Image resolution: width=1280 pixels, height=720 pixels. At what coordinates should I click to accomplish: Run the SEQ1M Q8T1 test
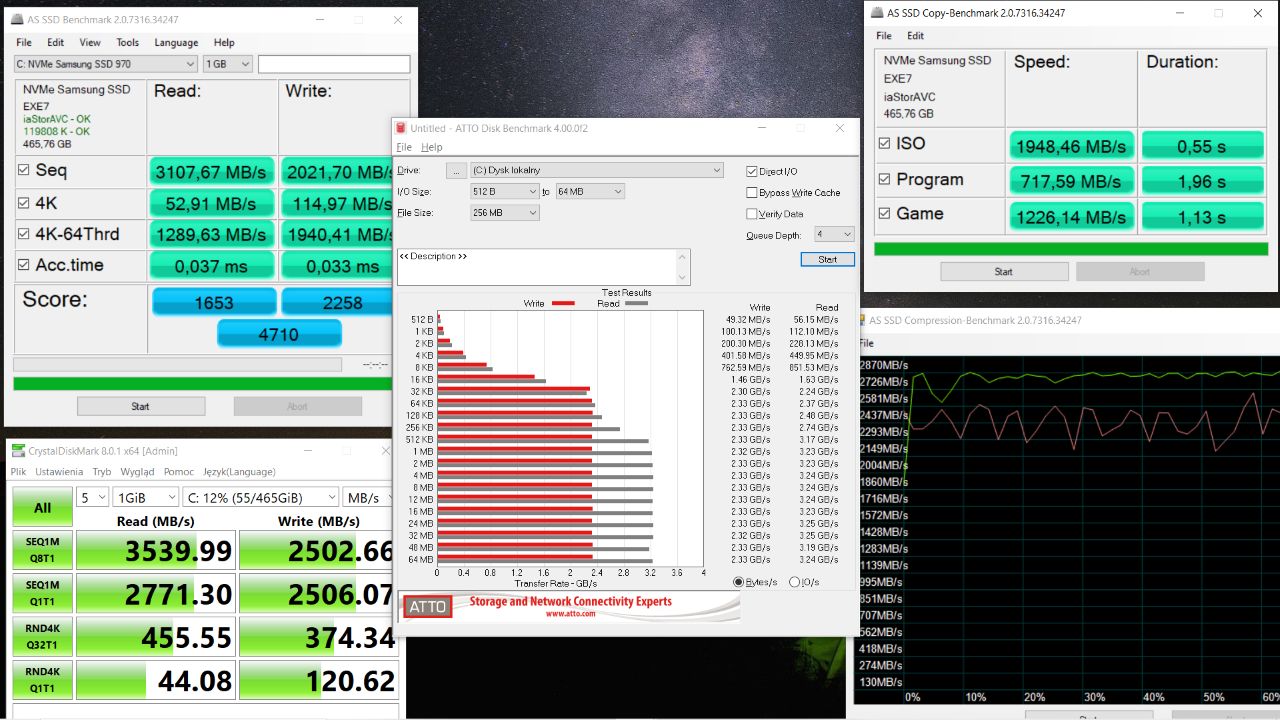click(42, 551)
